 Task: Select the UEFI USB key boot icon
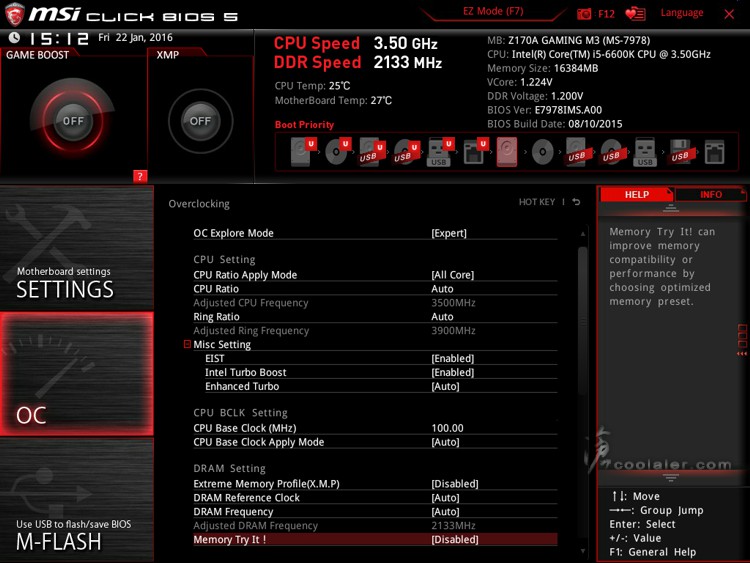click(x=441, y=152)
